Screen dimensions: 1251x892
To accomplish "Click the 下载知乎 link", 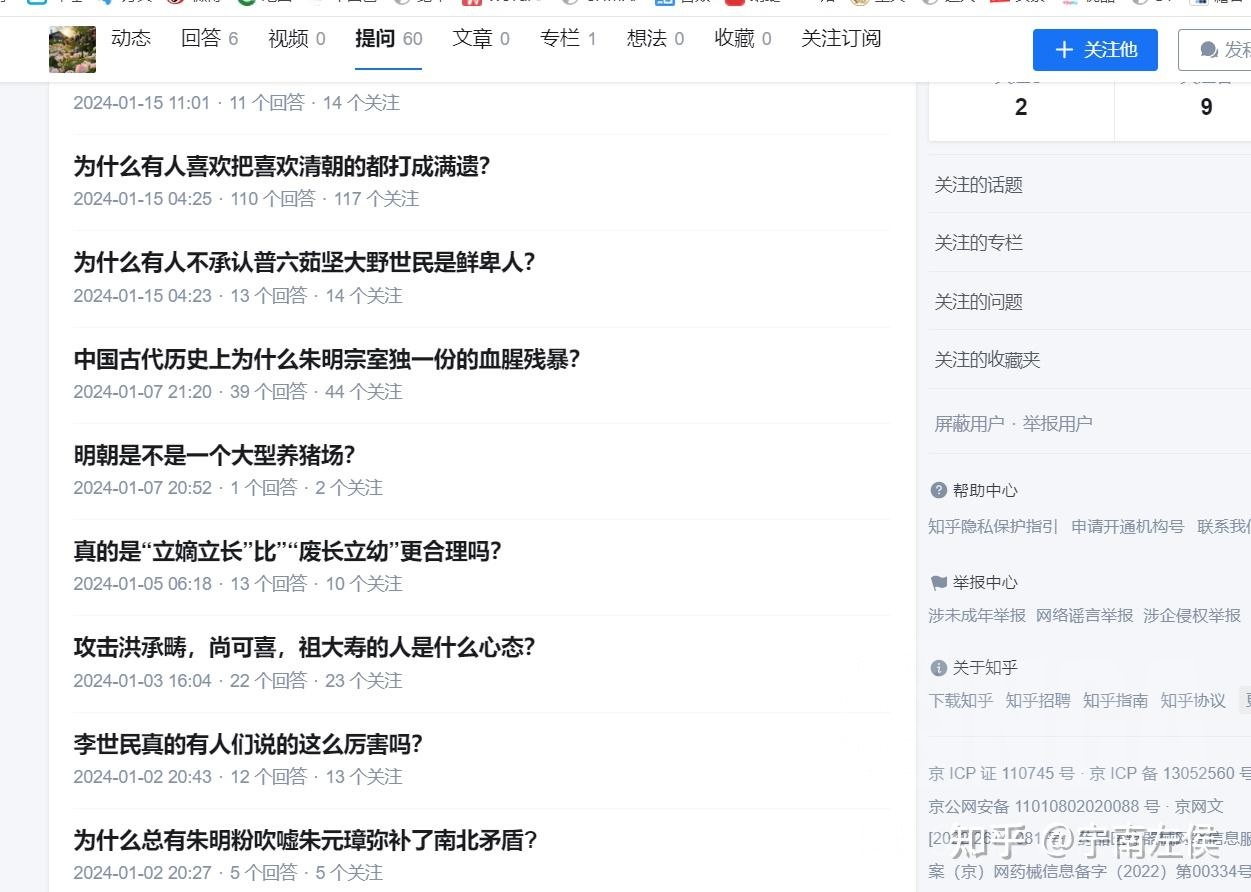I will (x=961, y=700).
